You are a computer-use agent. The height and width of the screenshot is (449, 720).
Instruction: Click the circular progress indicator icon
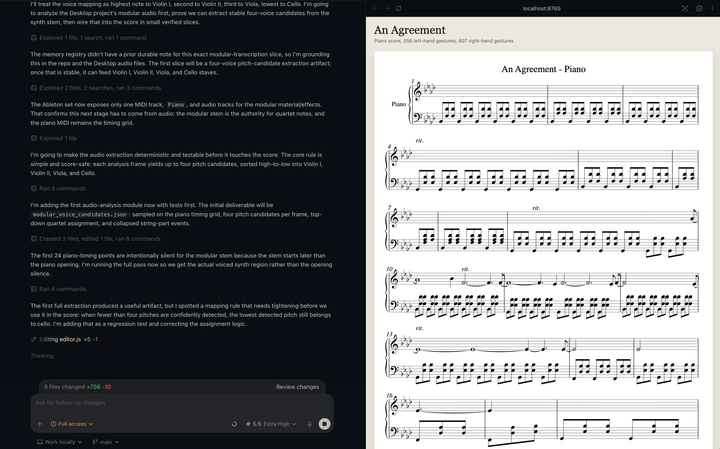tap(234, 424)
